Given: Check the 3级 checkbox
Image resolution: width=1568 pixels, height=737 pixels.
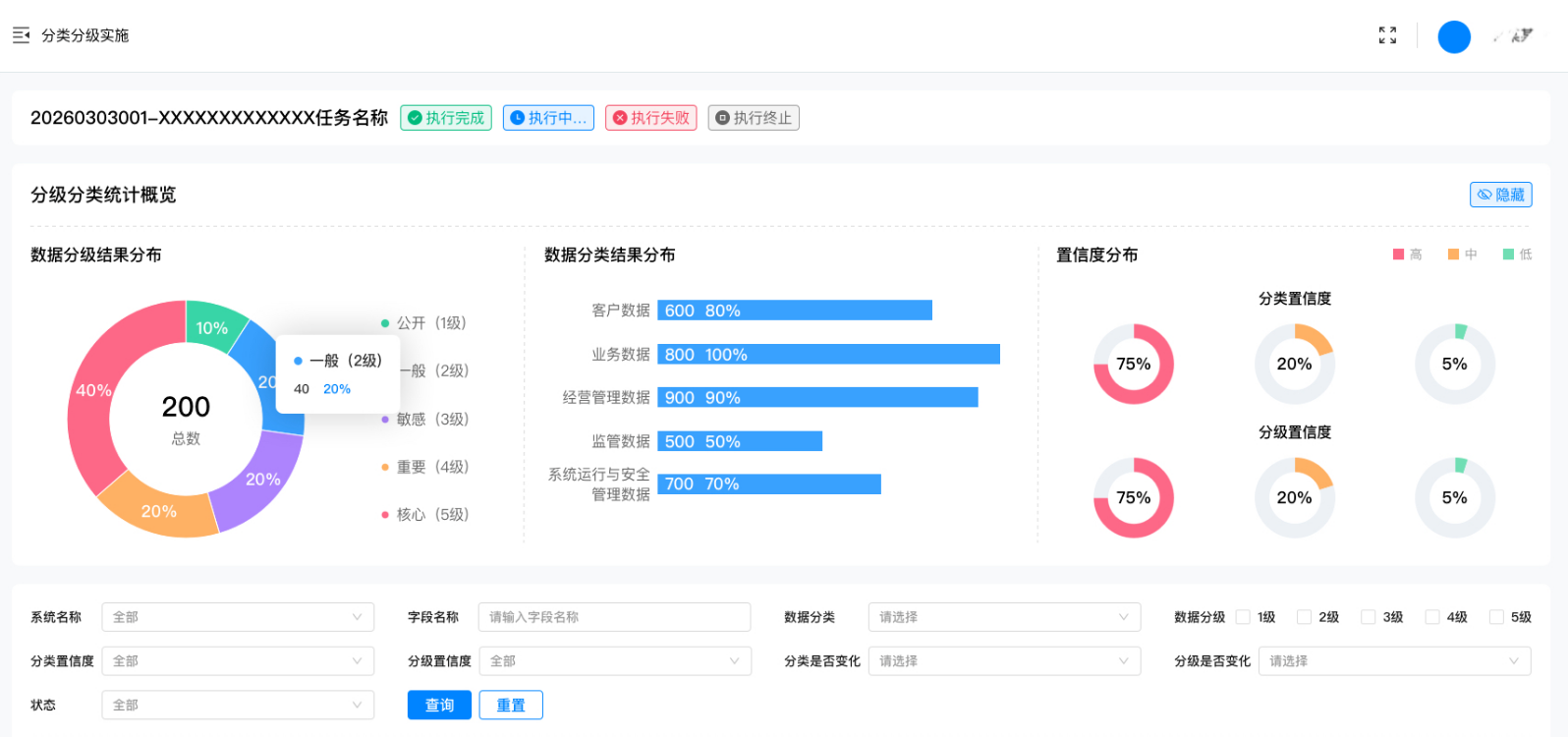Looking at the screenshot, I should (x=1369, y=617).
